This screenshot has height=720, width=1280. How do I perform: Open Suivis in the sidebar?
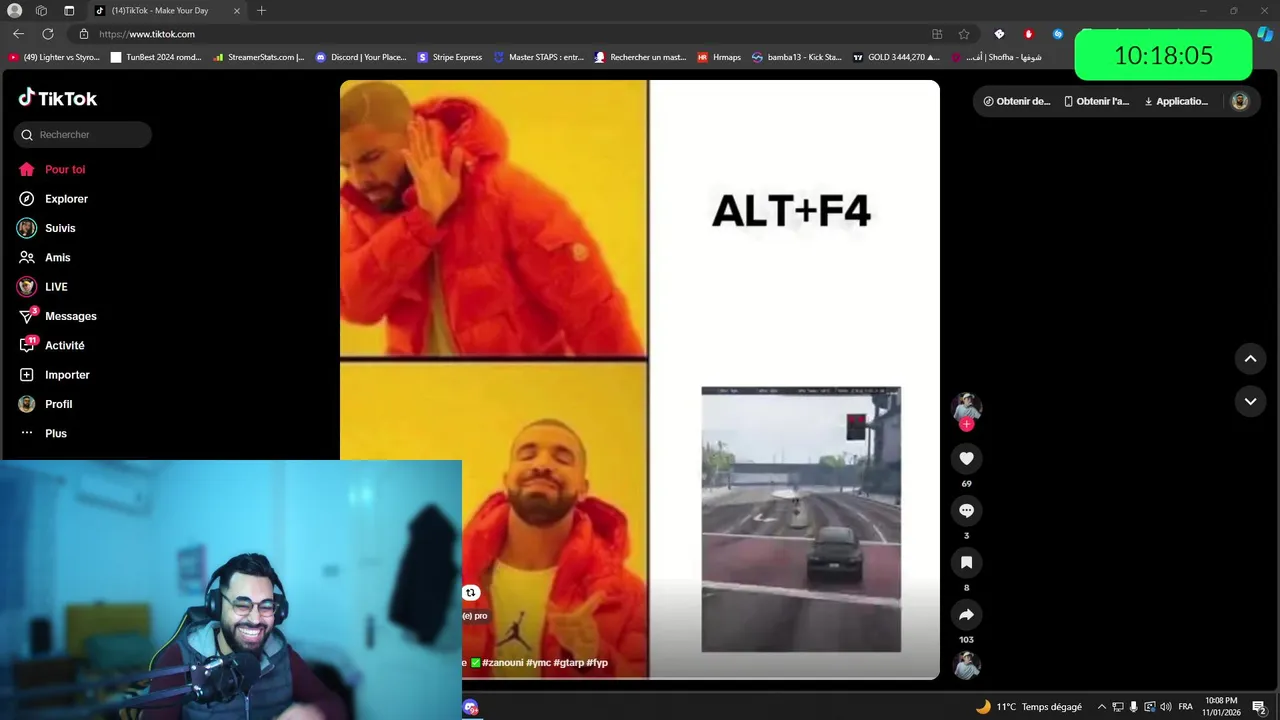click(47, 228)
